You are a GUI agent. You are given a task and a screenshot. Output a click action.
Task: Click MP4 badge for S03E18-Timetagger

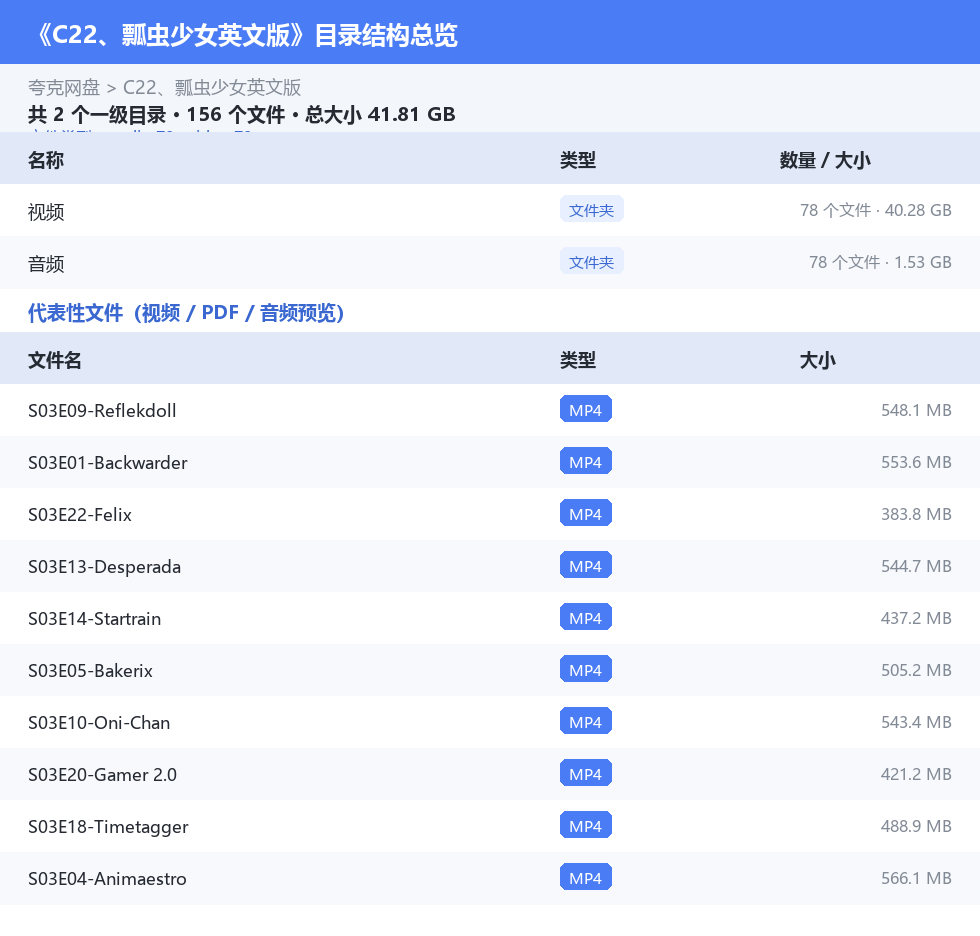[x=586, y=825]
